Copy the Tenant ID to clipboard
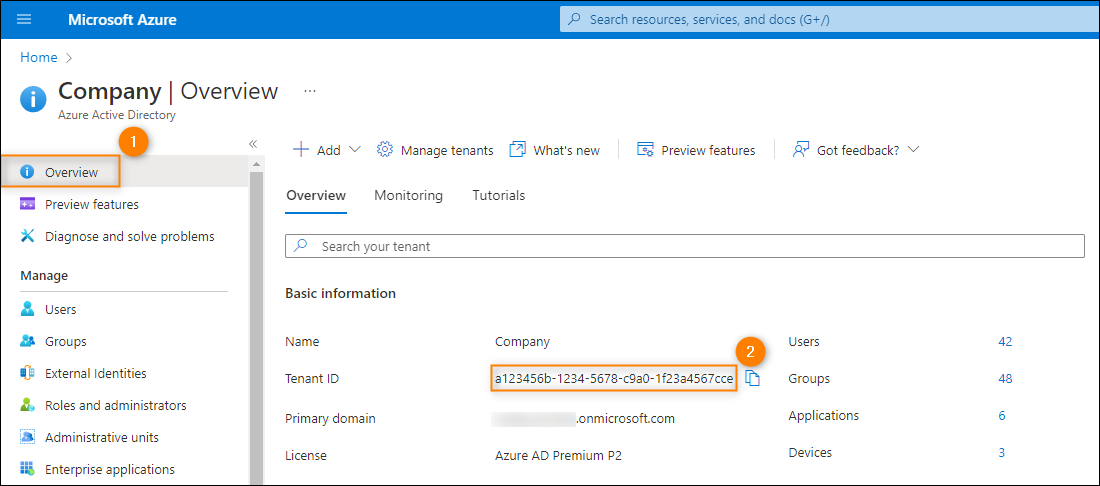This screenshot has width=1100, height=486. click(753, 379)
